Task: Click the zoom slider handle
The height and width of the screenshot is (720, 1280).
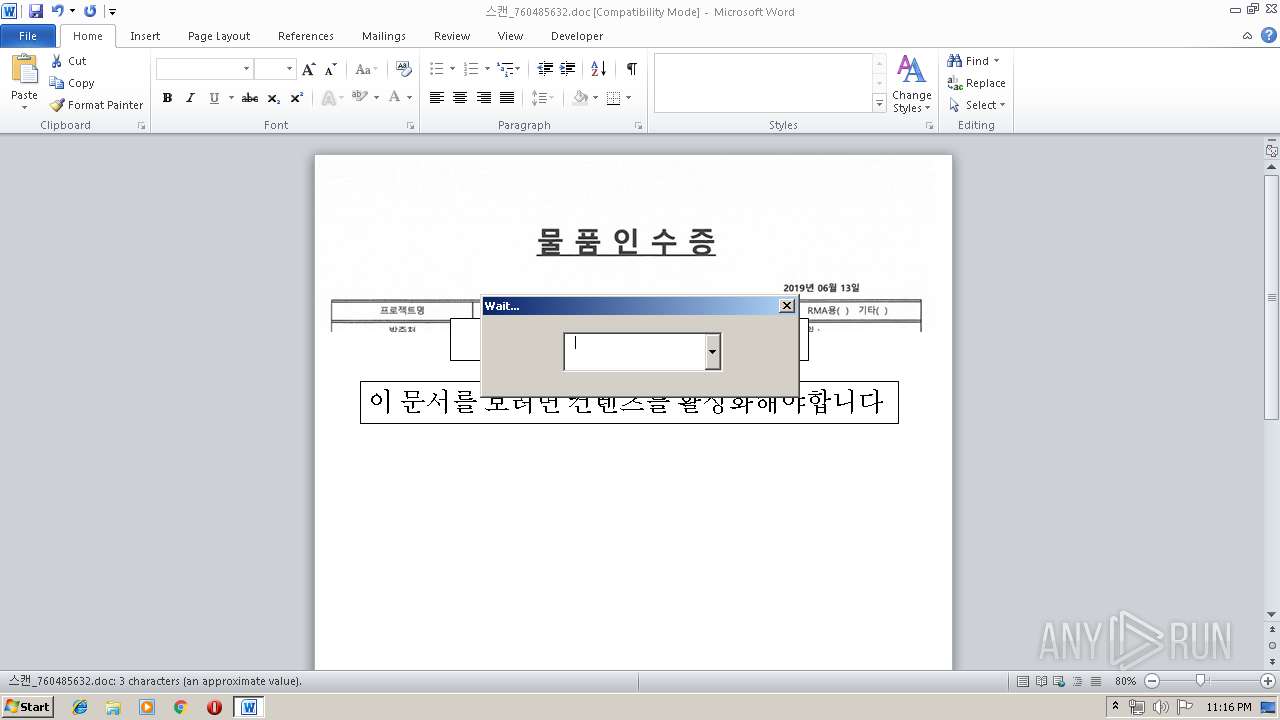Action: tap(1201, 680)
